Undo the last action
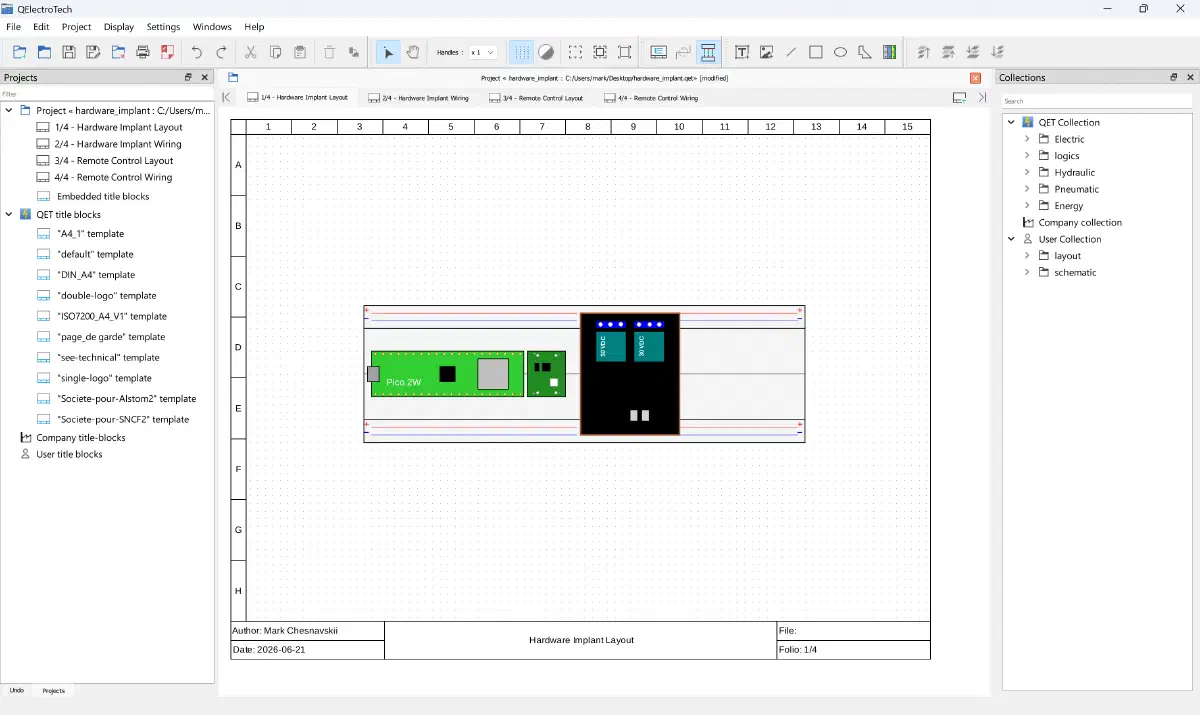1200x715 pixels. tap(197, 52)
